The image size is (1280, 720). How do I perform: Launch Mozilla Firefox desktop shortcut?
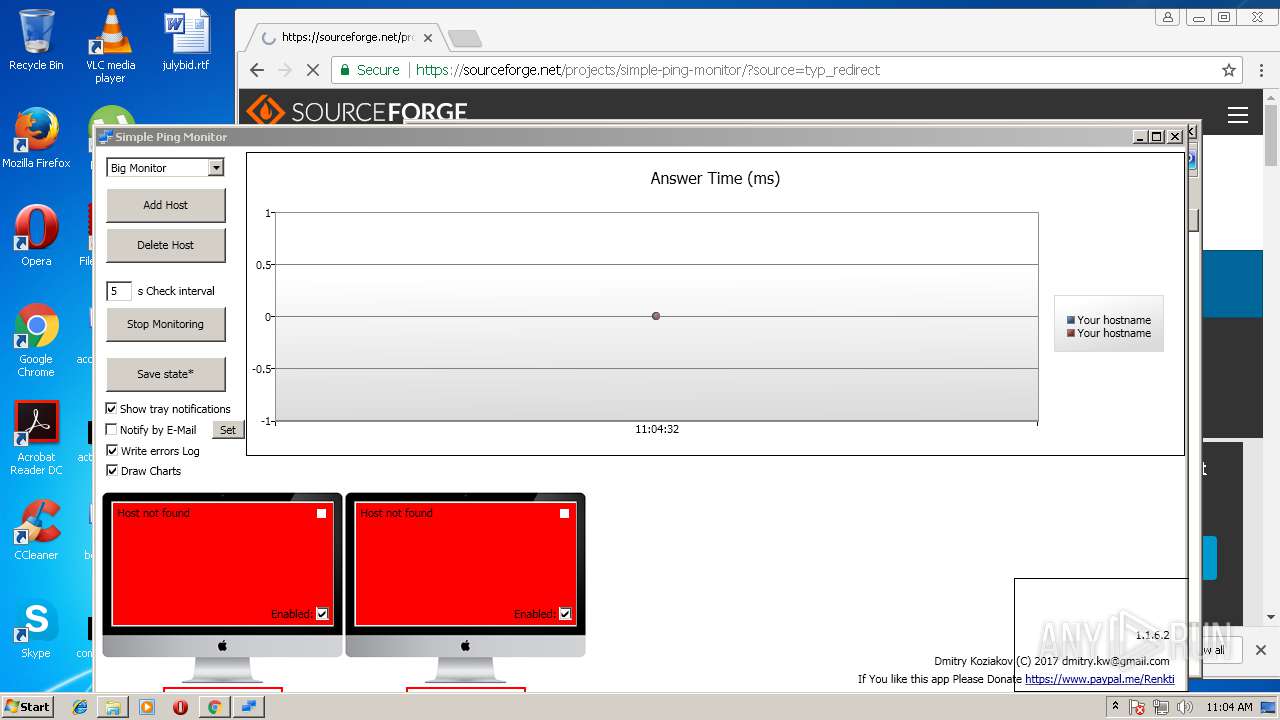pyautogui.click(x=36, y=138)
